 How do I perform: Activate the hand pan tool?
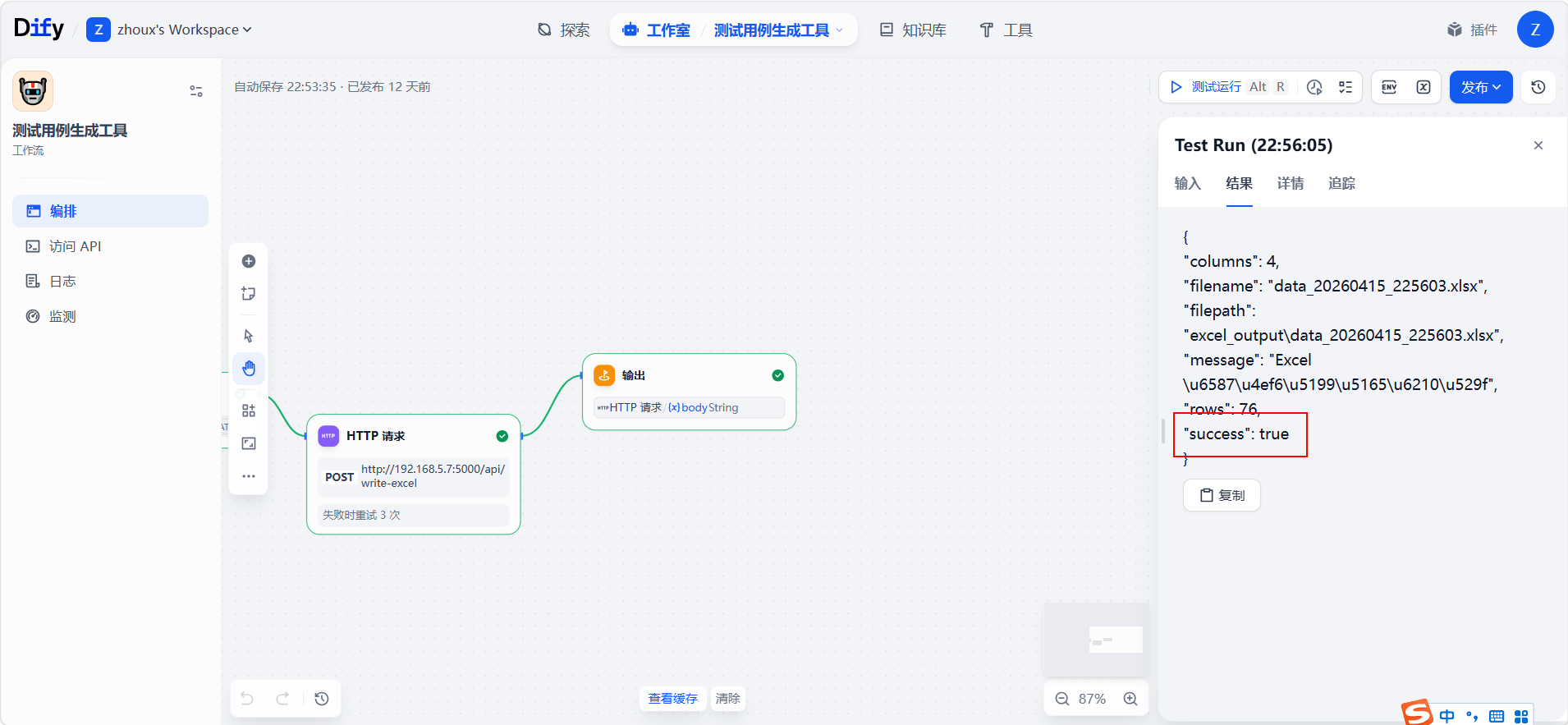249,369
